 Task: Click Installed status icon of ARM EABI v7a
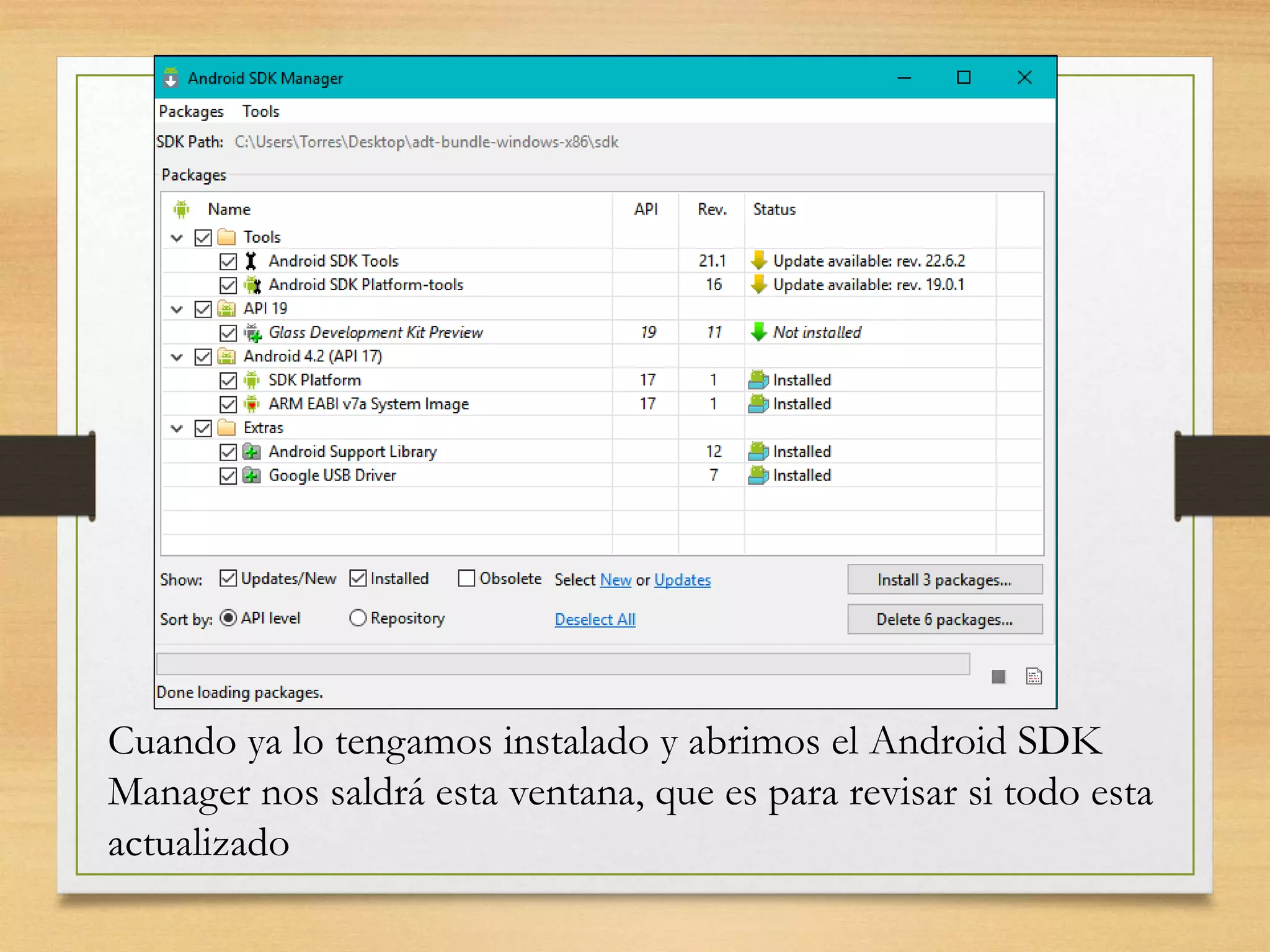pyautogui.click(x=758, y=403)
